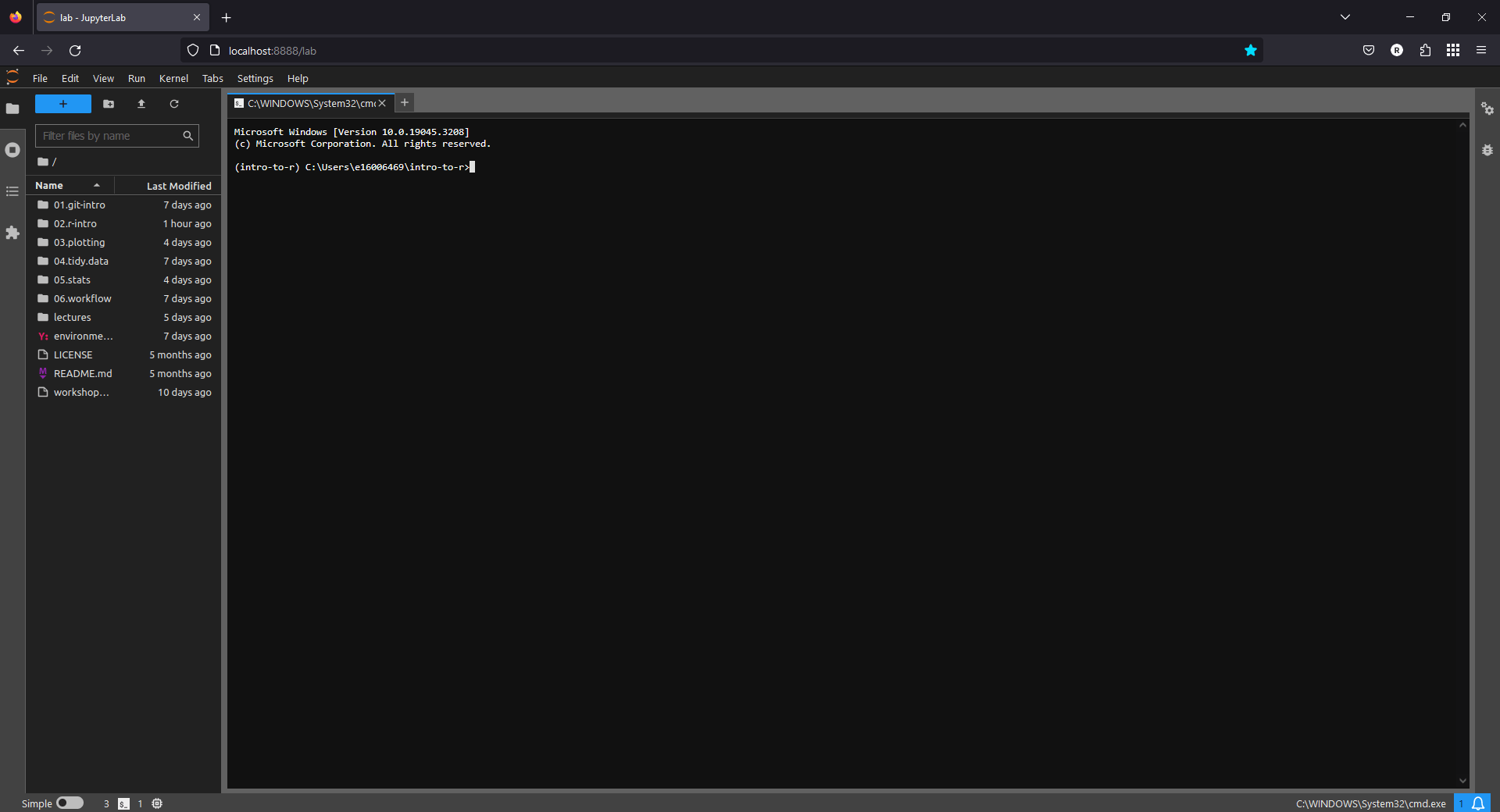Open the Firefox application menu
The height and width of the screenshot is (812, 1500).
point(1481,50)
